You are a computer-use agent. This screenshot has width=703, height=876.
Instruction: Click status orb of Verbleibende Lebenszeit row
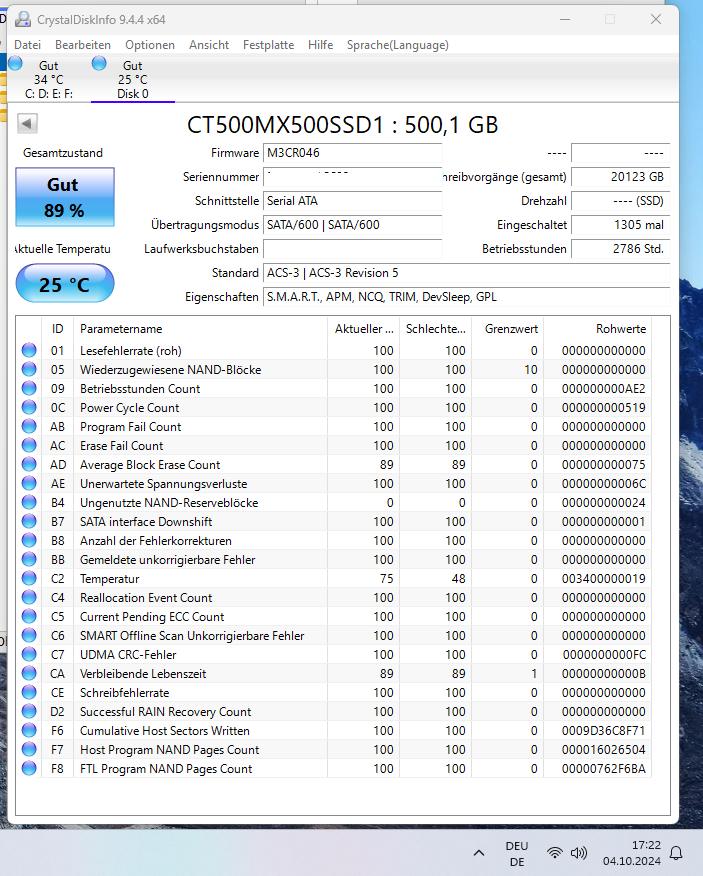29,673
